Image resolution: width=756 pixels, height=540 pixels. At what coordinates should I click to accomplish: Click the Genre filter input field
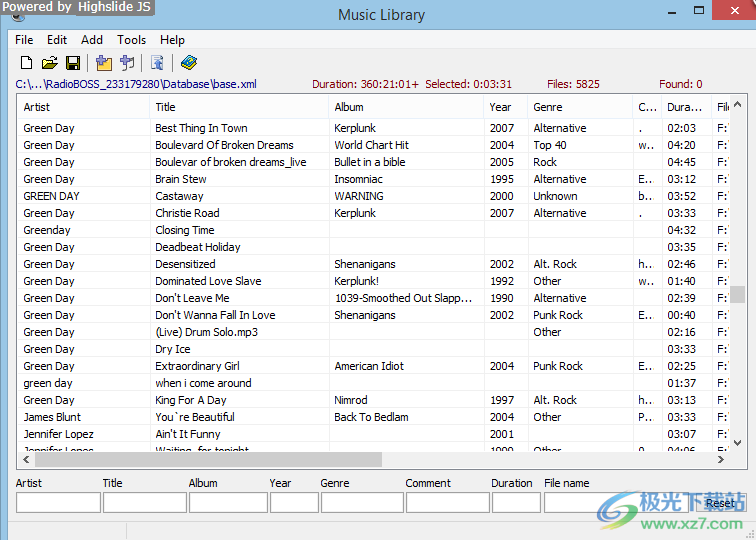pos(362,503)
